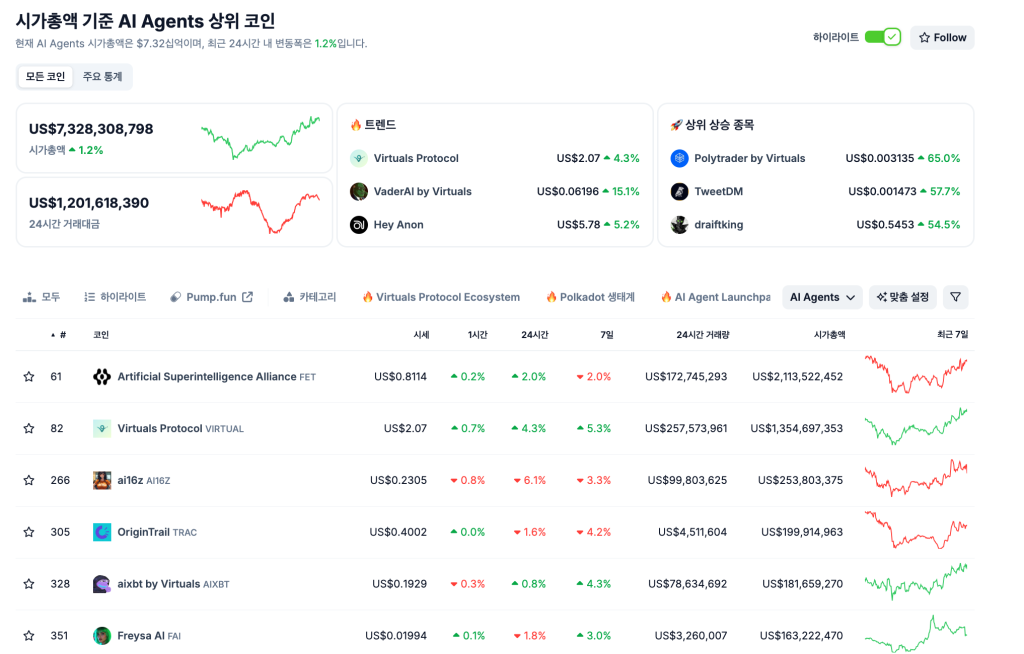Select the 모든 코인 tab
Image resolution: width=1024 pixels, height=654 pixels.
[45, 76]
